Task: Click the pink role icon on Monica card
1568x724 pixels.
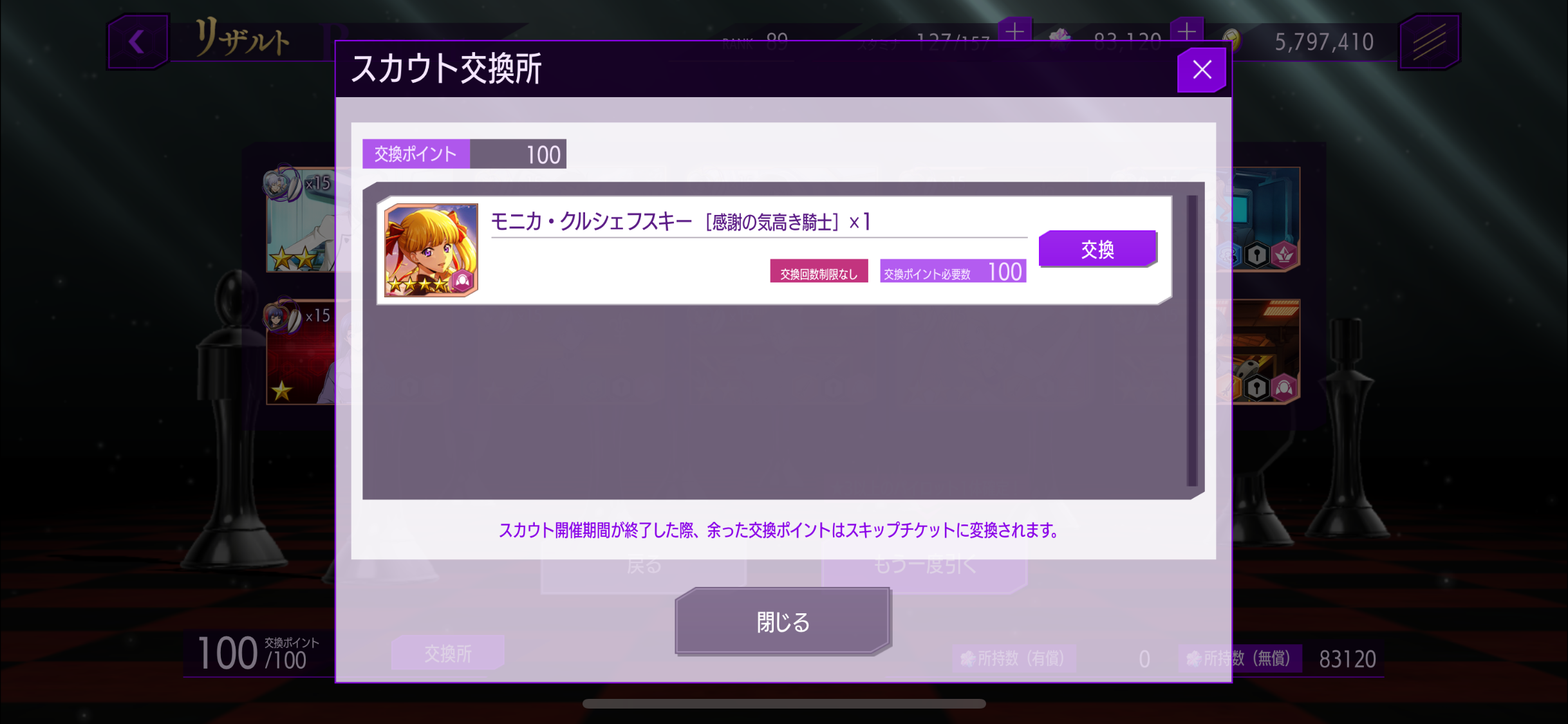Action: point(462,281)
